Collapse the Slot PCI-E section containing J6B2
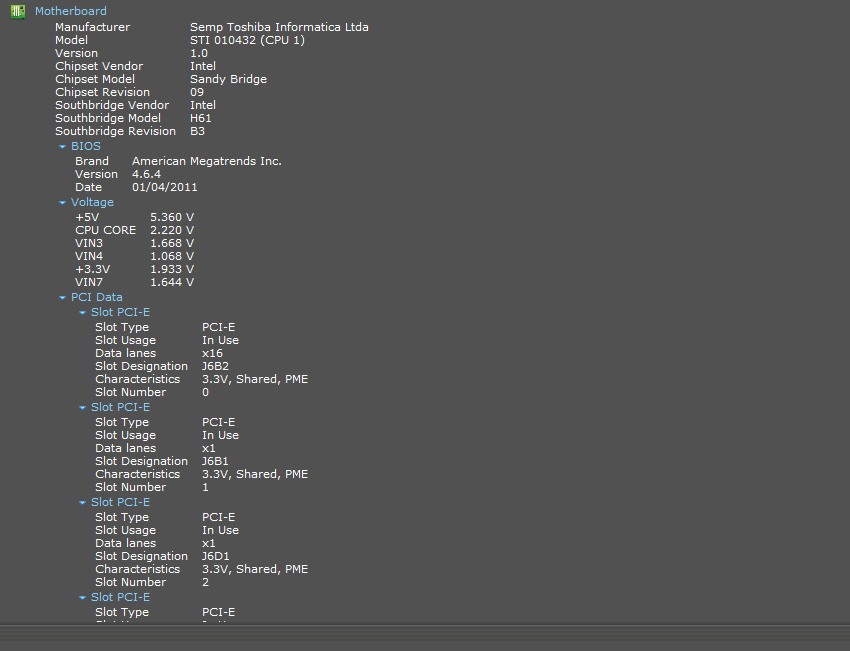This screenshot has width=850, height=651. pos(82,312)
